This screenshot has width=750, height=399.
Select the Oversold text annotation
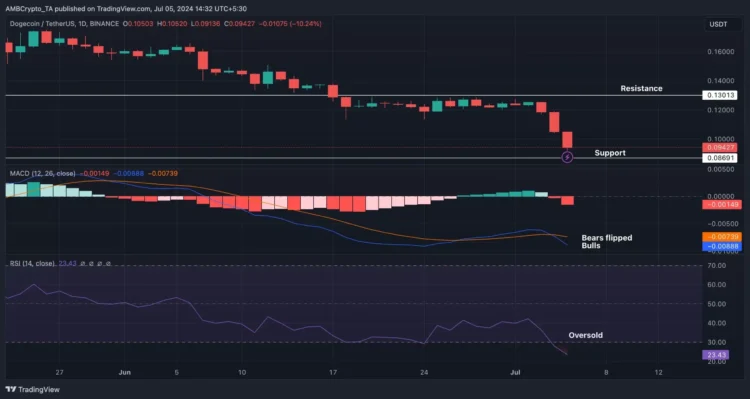585,335
